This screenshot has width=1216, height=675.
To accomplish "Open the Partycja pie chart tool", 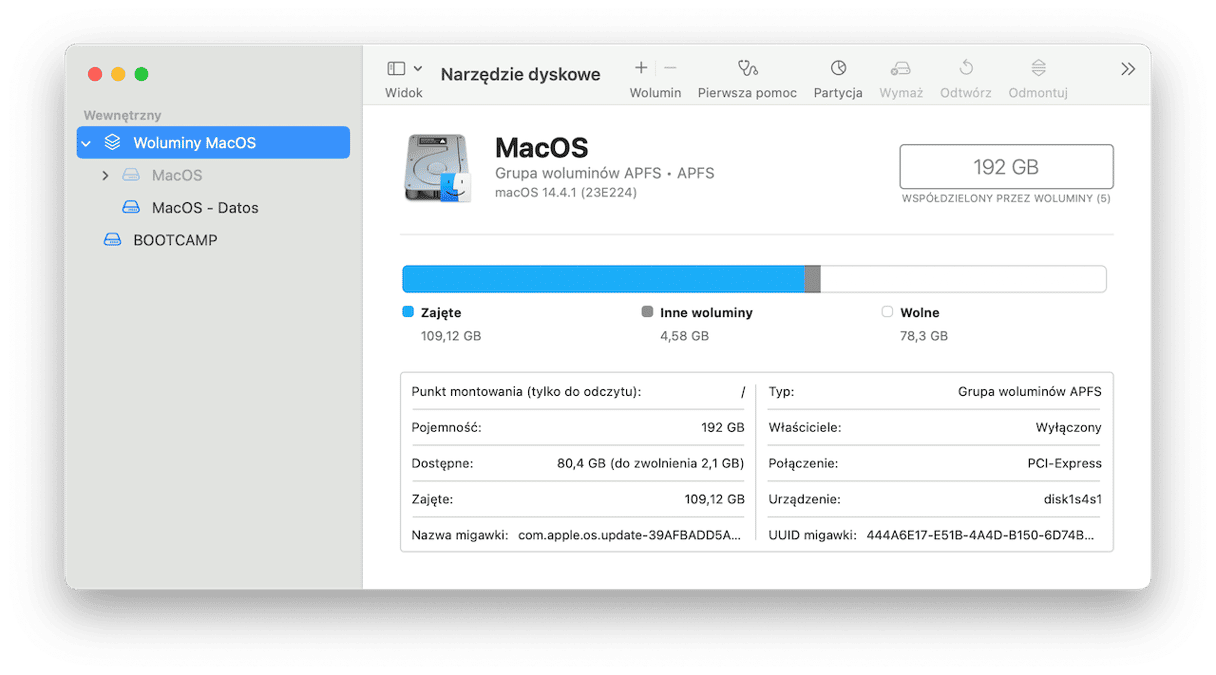I will click(838, 68).
